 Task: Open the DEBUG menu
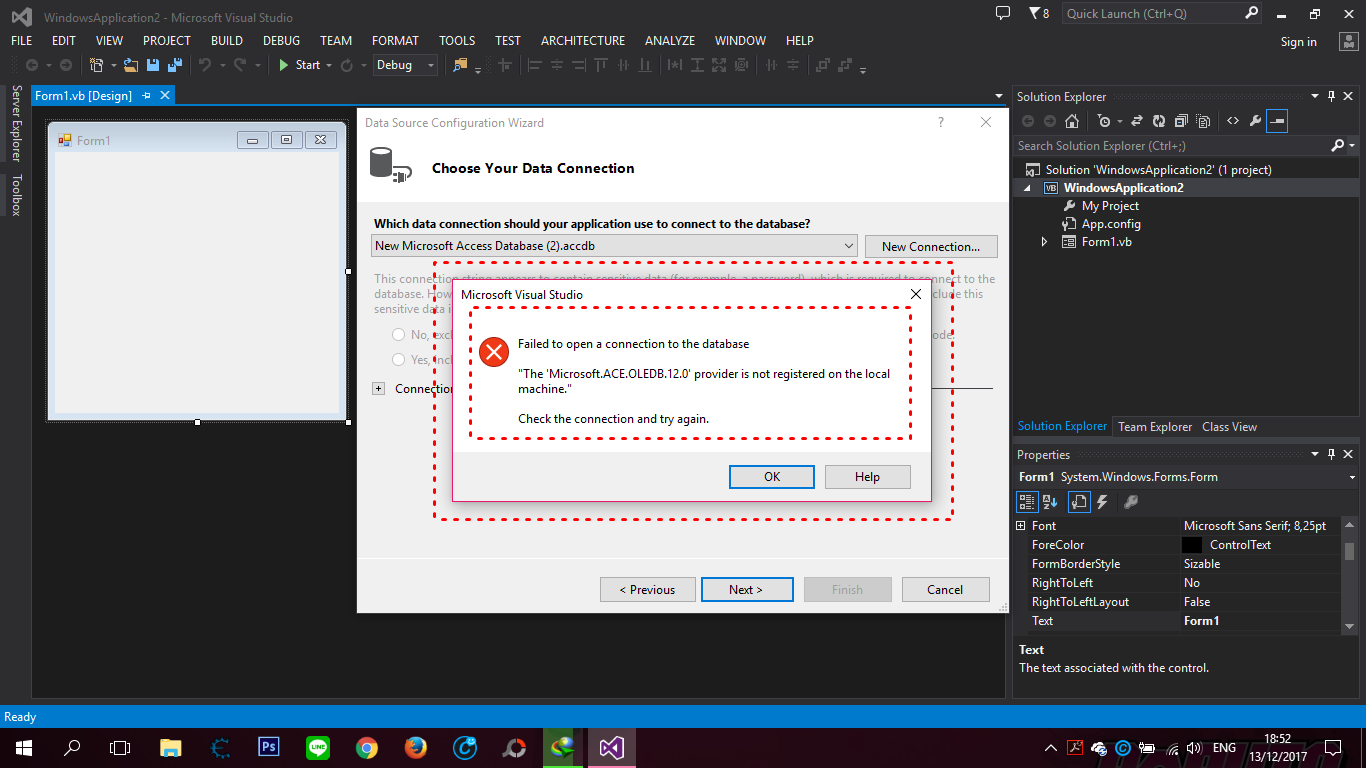click(x=281, y=40)
